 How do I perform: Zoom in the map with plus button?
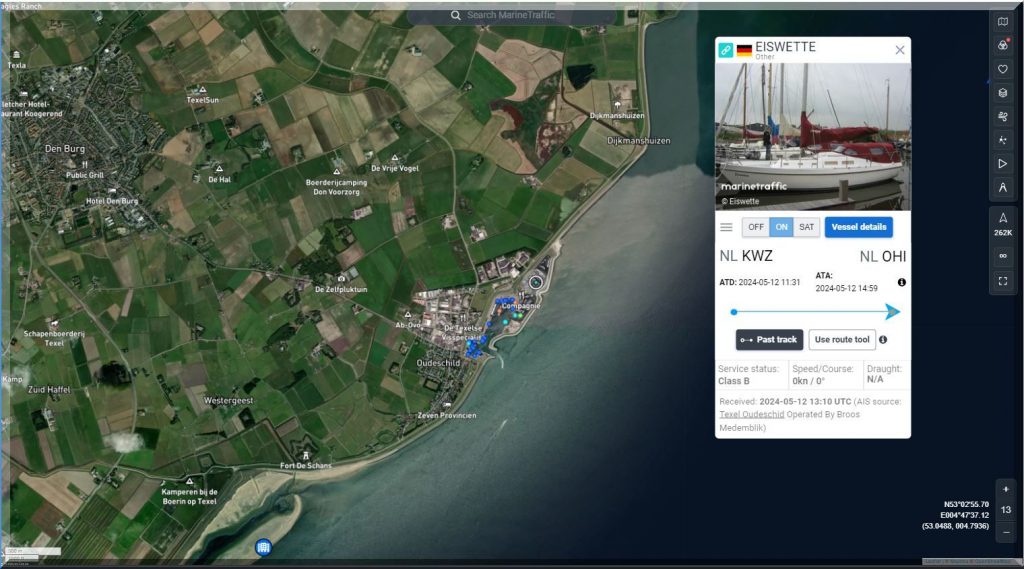pyautogui.click(x=1005, y=489)
